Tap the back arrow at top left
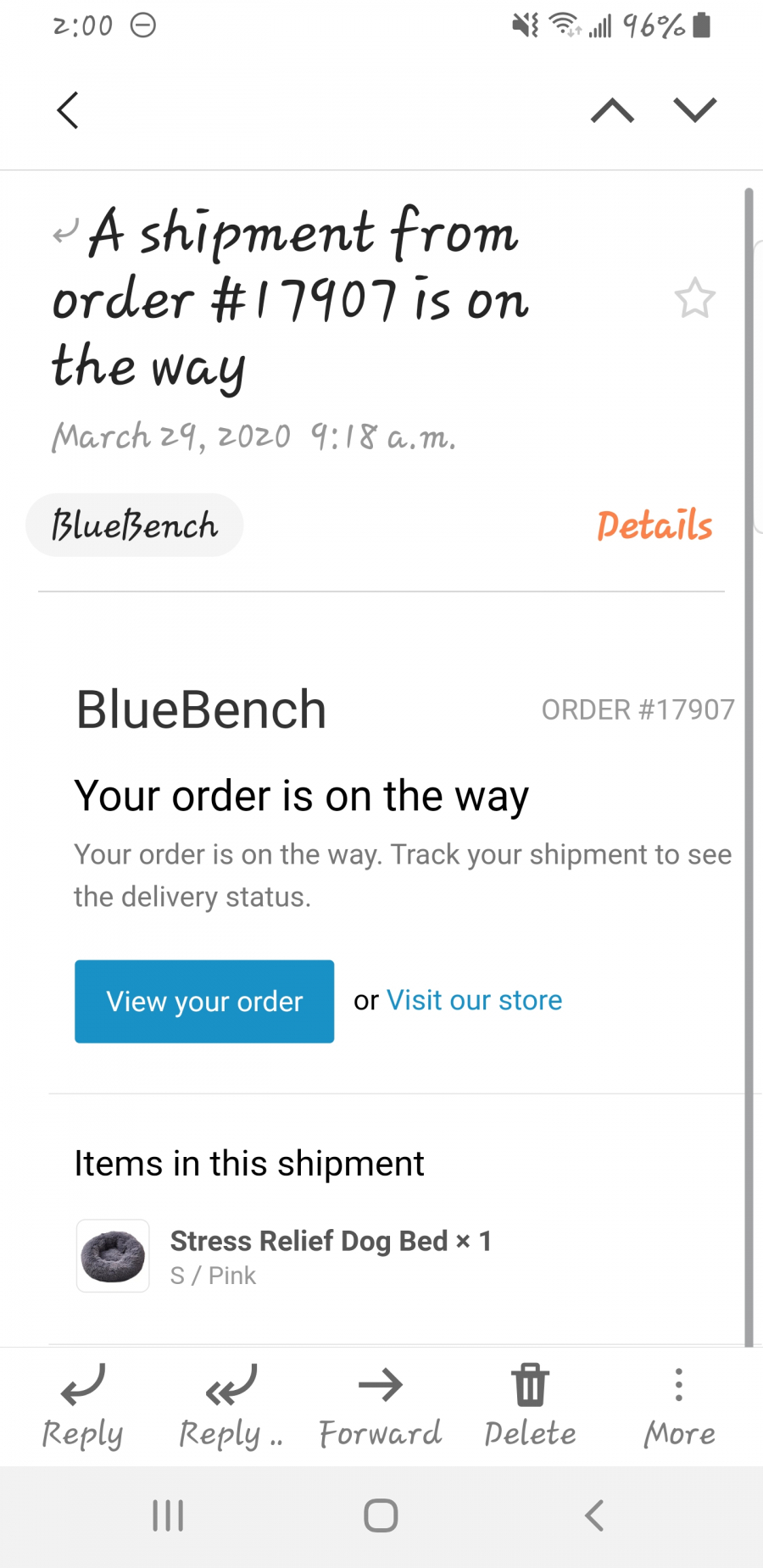 coord(68,110)
